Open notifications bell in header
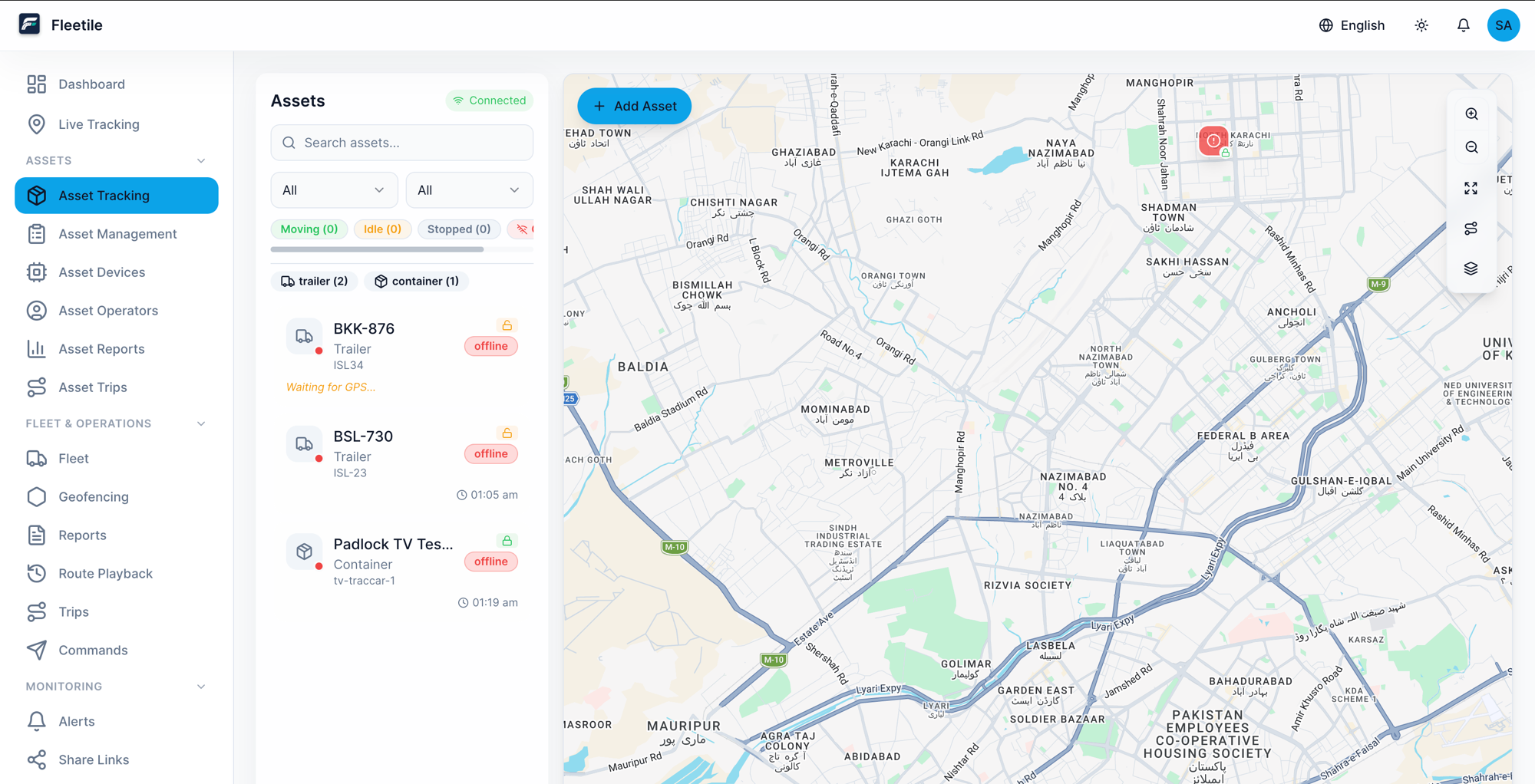This screenshot has height=784, width=1535. click(x=1464, y=25)
